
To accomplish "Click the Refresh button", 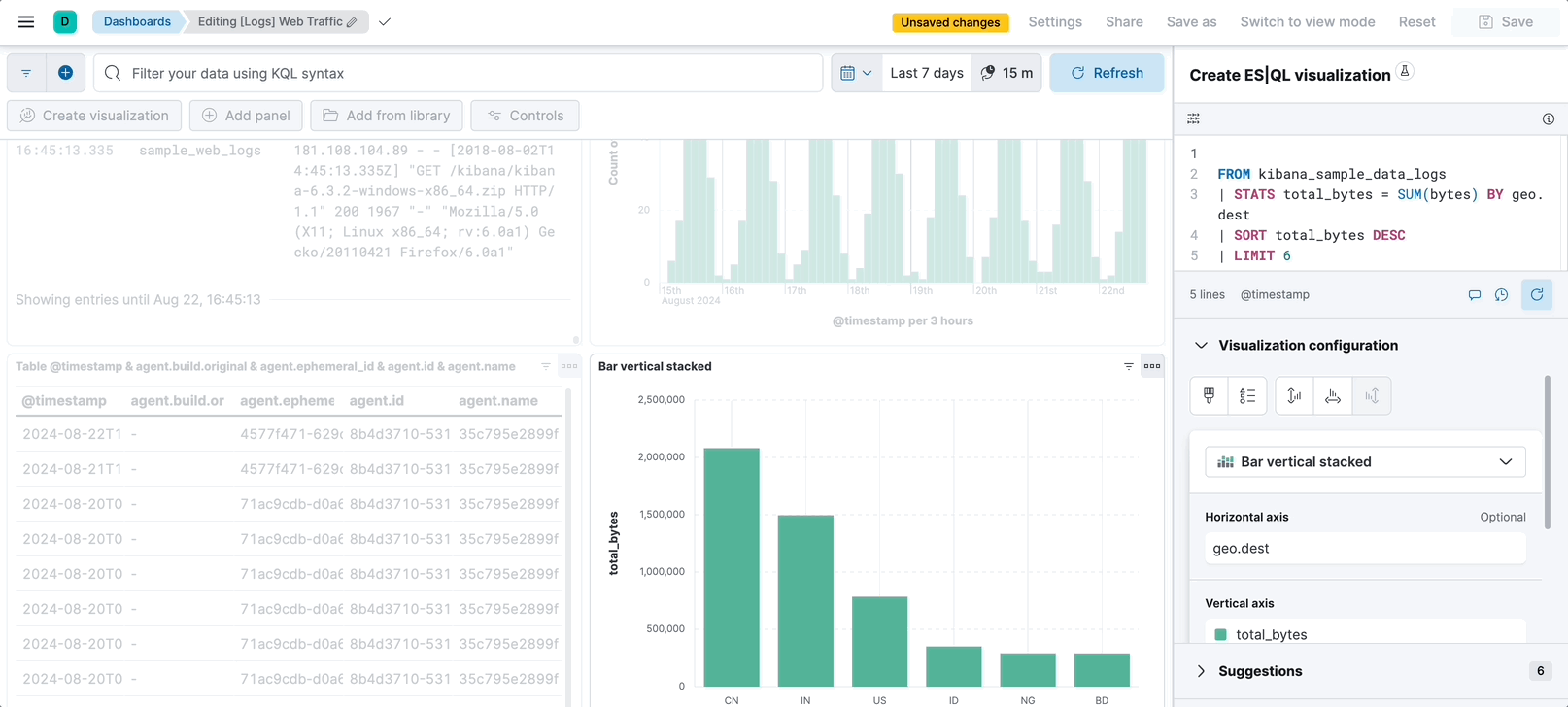I will click(1107, 73).
